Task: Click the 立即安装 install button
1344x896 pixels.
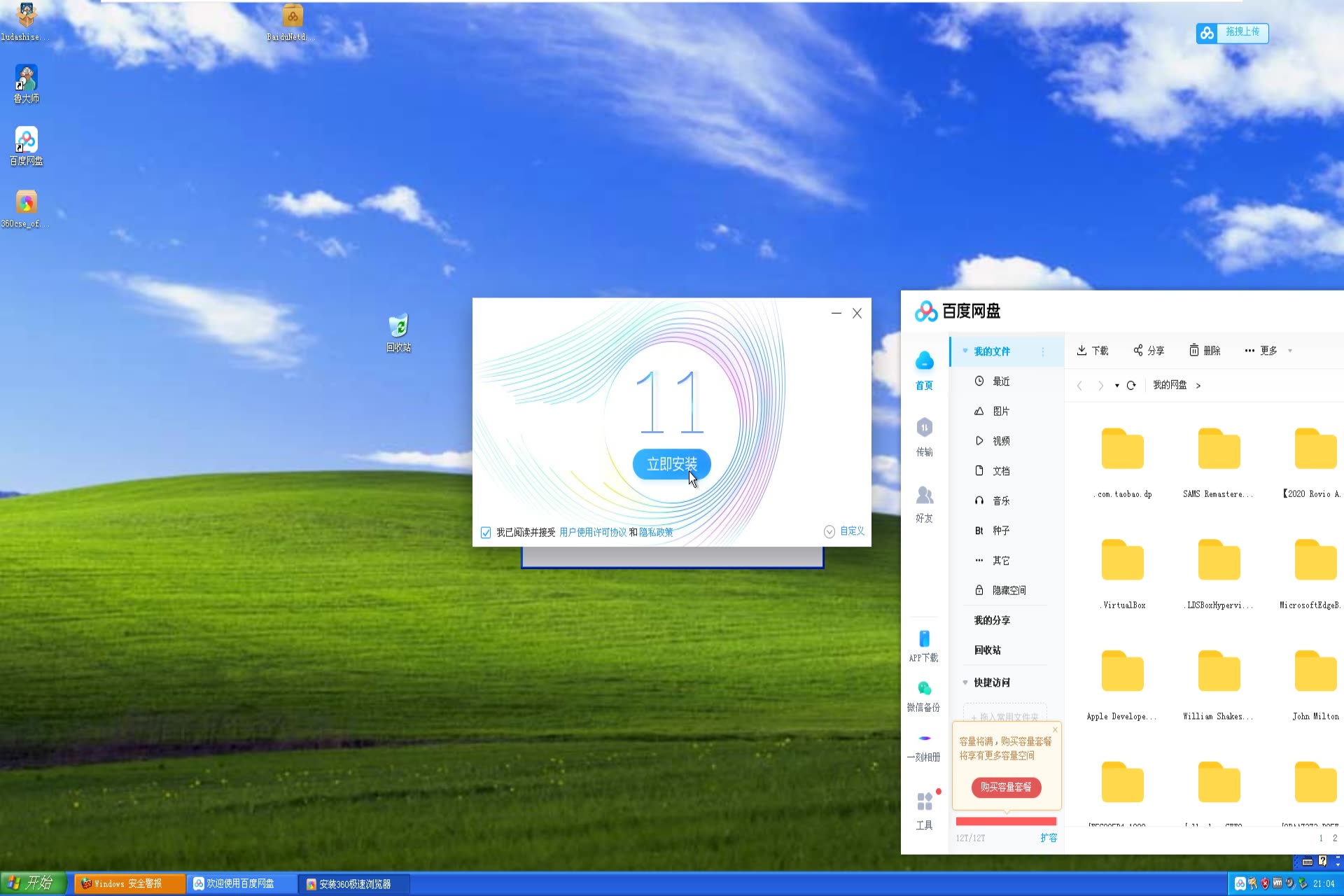Action: pos(671,464)
